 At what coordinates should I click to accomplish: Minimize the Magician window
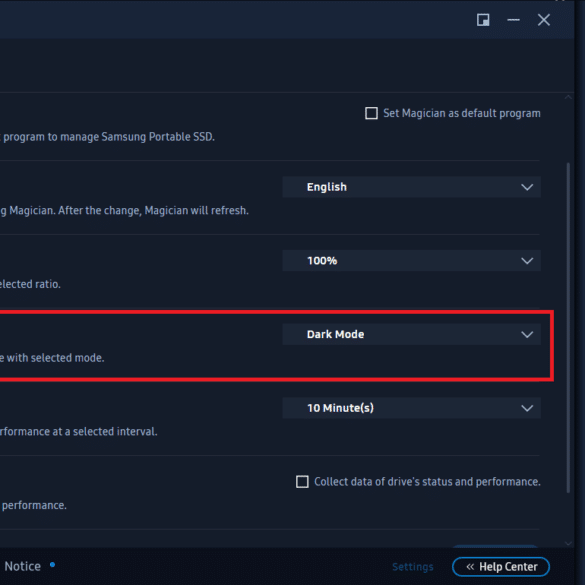[x=513, y=20]
